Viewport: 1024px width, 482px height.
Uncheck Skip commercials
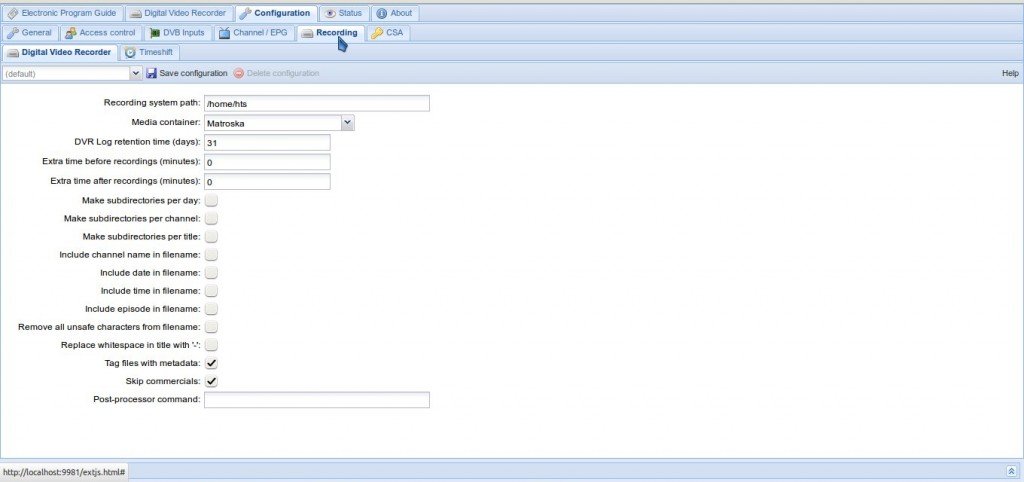pyautogui.click(x=211, y=381)
